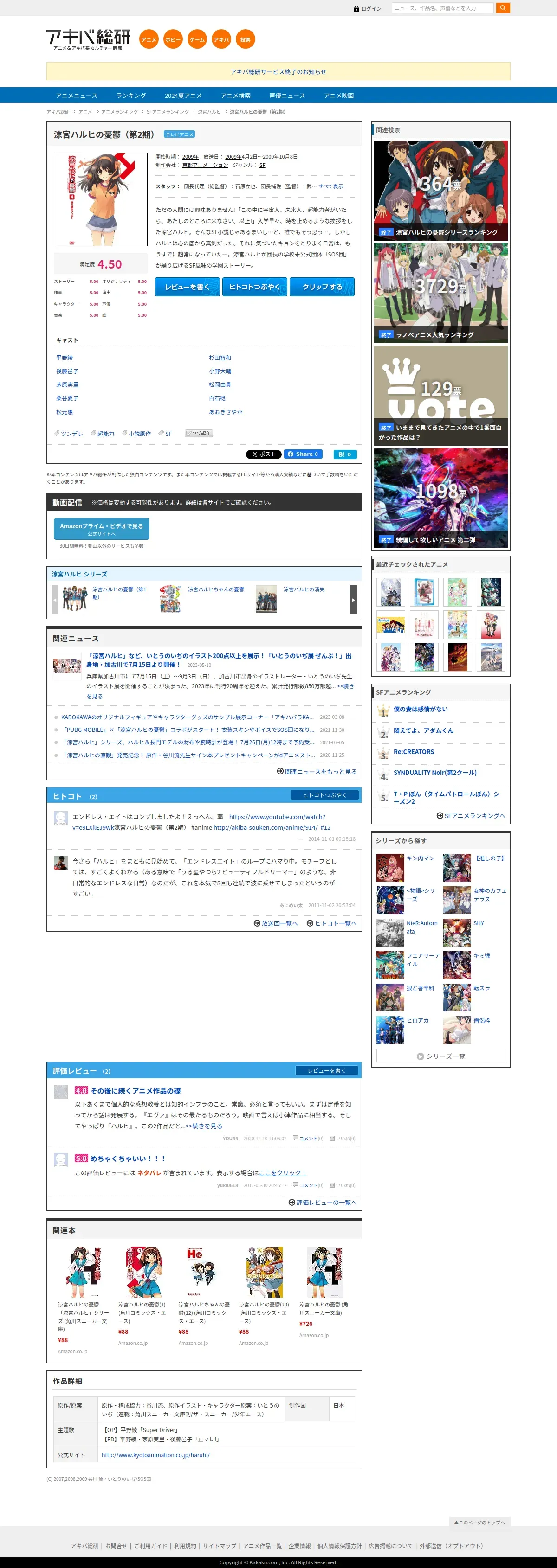557x1568 pixels.
Task: Click cast member 杉田智和
Action: (220, 358)
